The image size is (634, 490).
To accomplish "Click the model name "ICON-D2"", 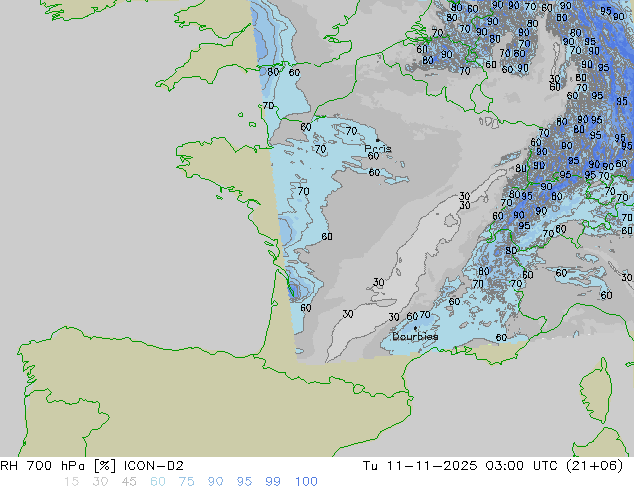I will click(x=154, y=466).
